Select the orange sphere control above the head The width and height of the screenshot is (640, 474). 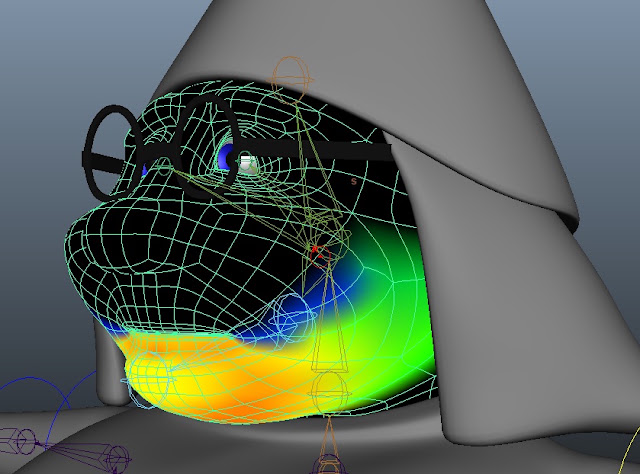(291, 79)
